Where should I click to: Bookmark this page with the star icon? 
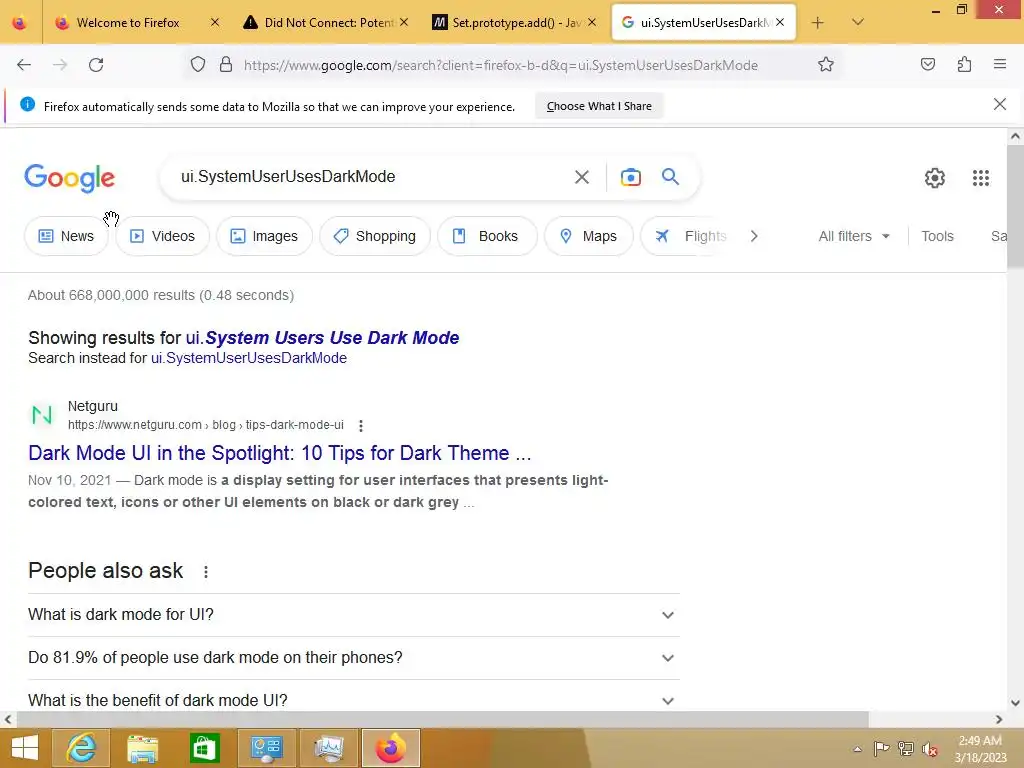(x=825, y=65)
